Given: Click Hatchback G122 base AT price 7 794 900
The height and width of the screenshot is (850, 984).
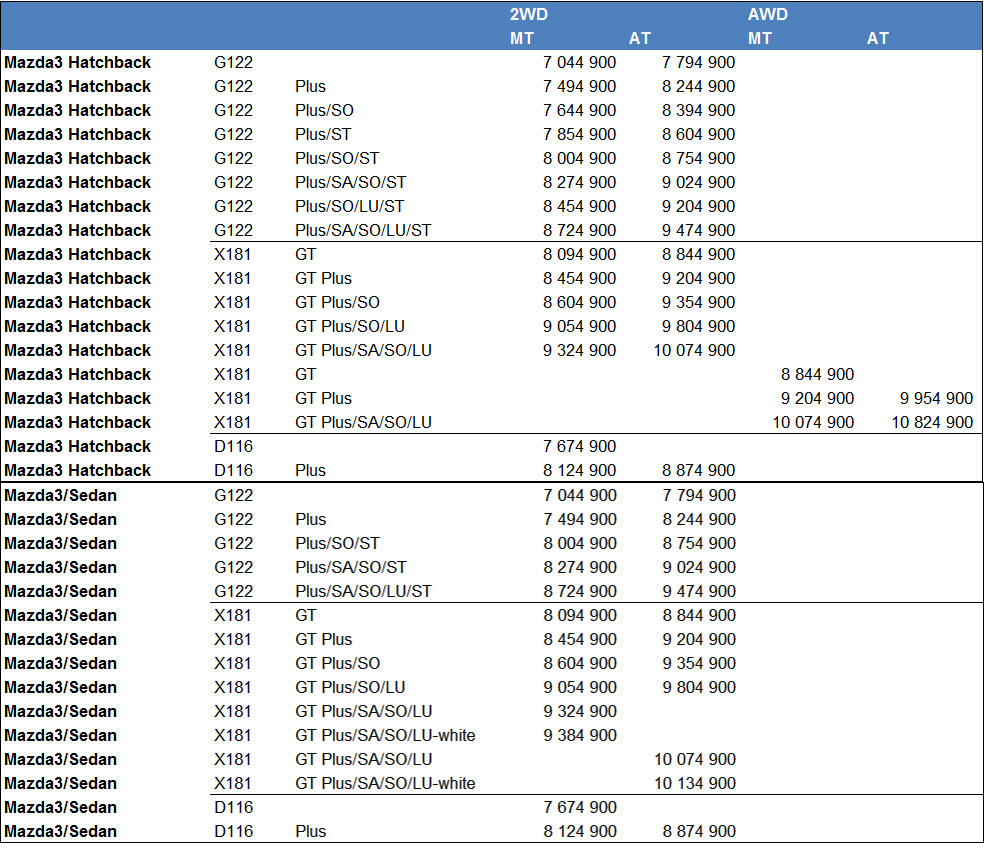Looking at the screenshot, I should [698, 62].
